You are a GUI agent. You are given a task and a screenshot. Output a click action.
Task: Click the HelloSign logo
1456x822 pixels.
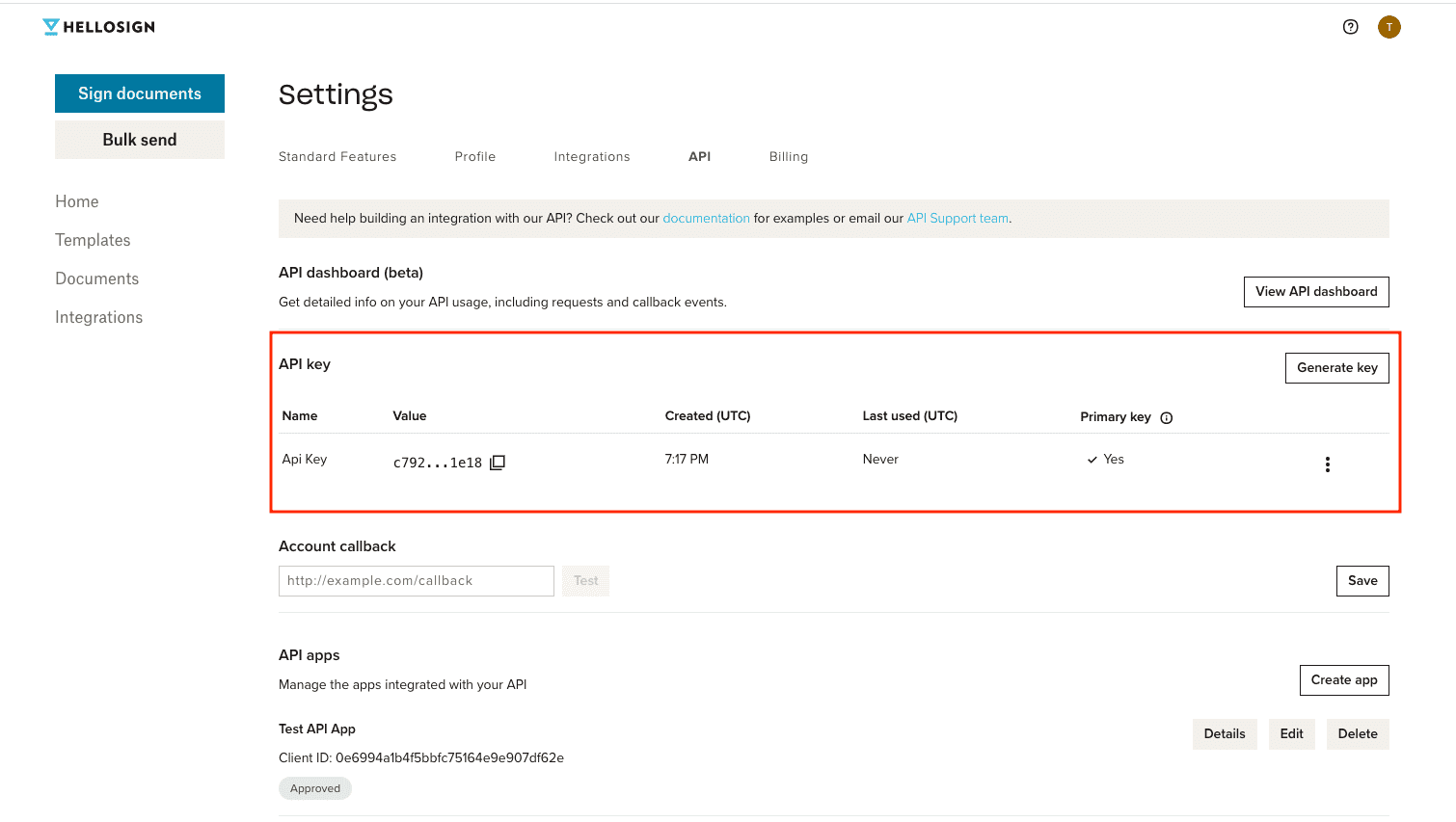click(x=97, y=26)
